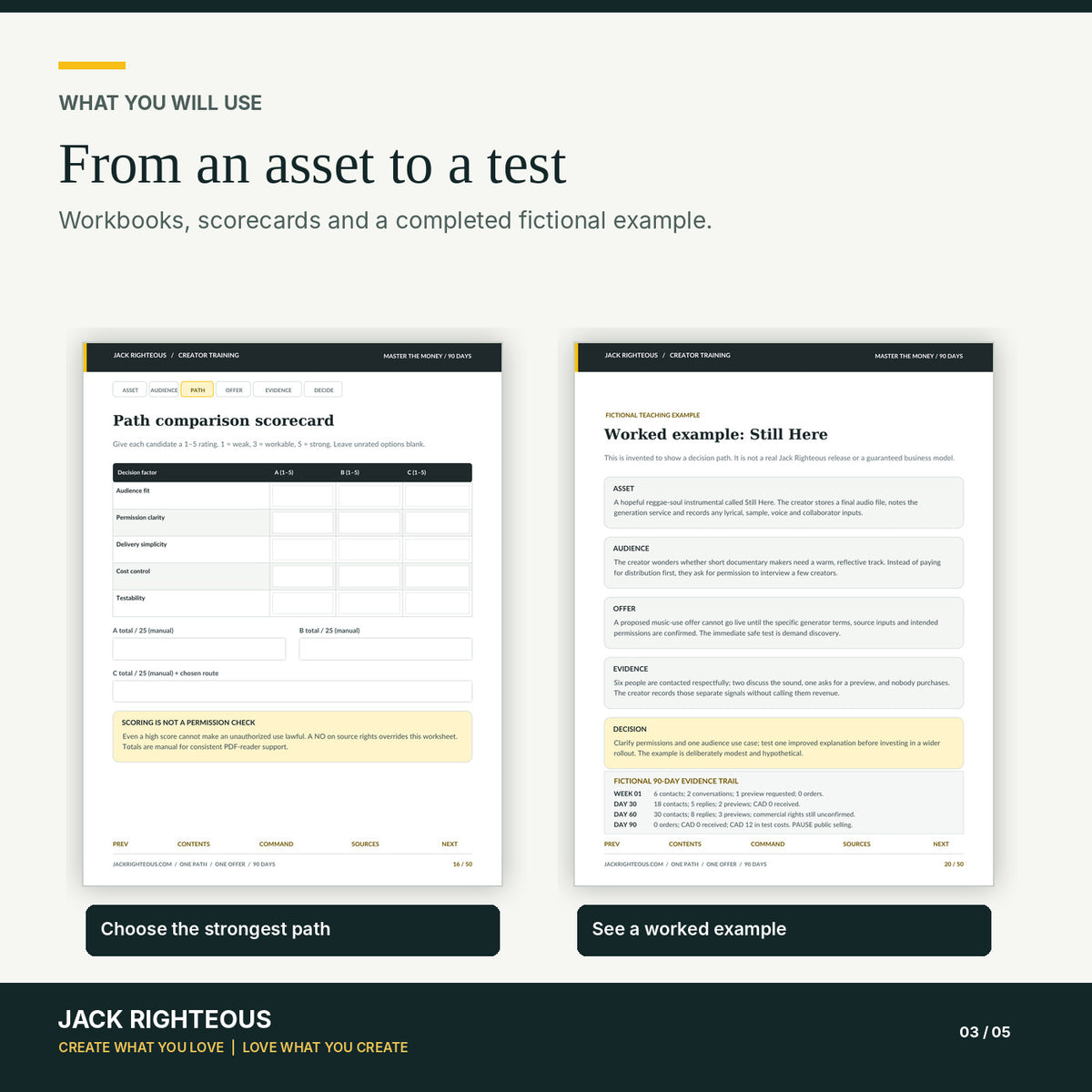The width and height of the screenshot is (1092, 1092).
Task: Click the 'See a worked example' caption button
Action: tap(784, 930)
